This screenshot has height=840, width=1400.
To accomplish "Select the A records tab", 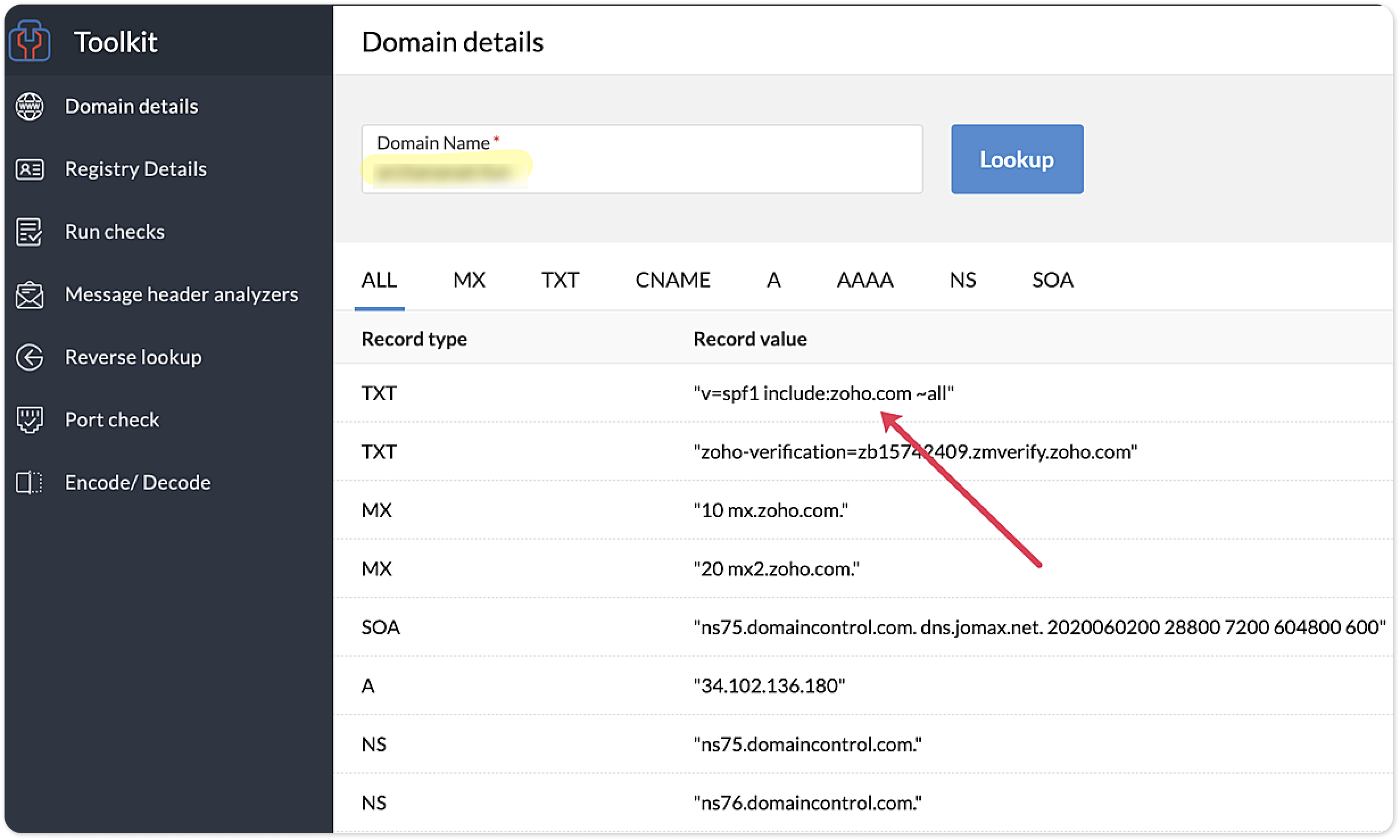I will [773, 280].
